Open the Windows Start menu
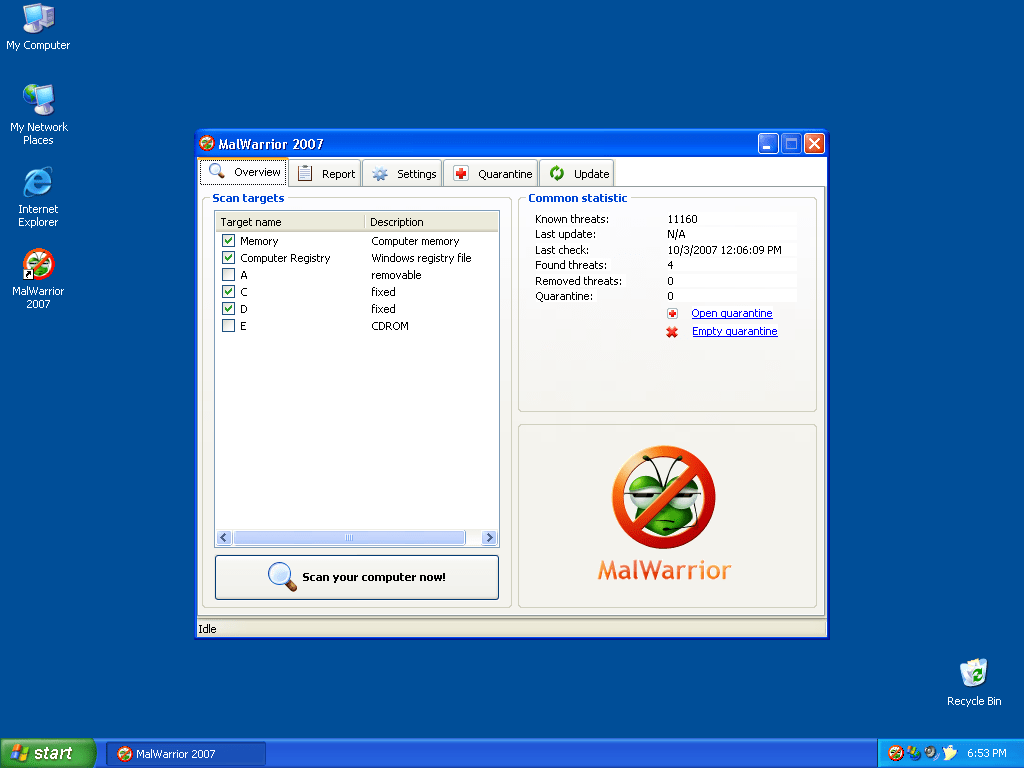 point(47,753)
